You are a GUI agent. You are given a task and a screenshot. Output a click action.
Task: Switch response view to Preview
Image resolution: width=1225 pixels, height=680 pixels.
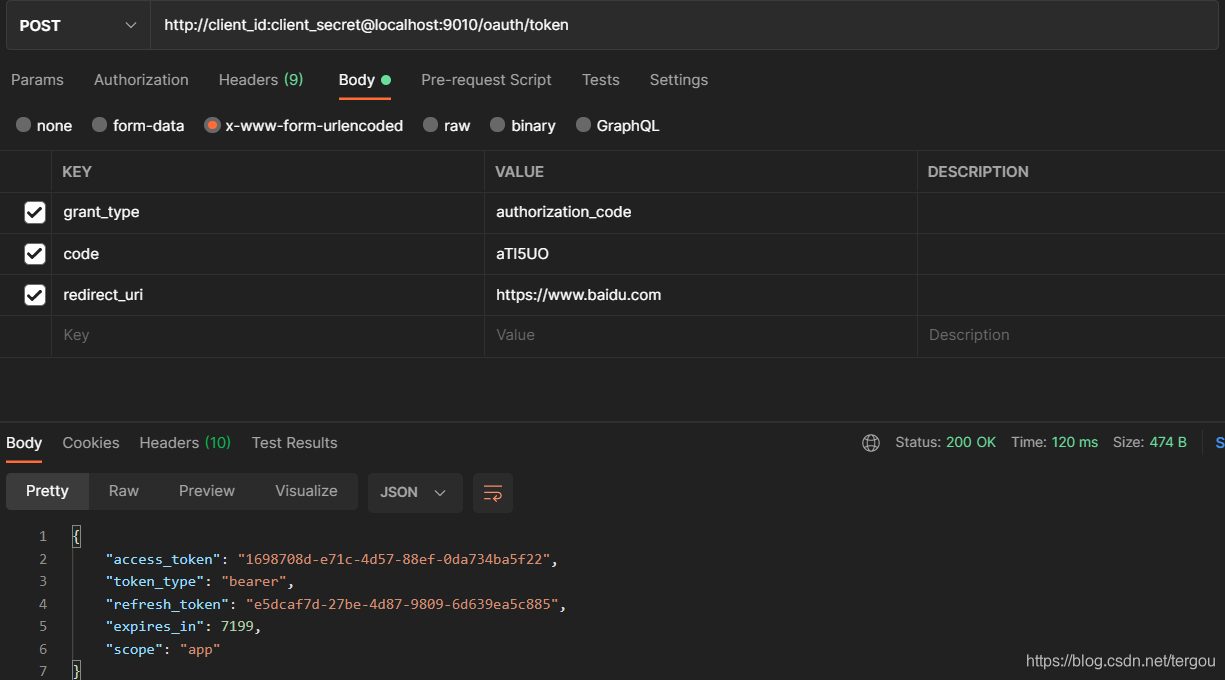pos(207,491)
